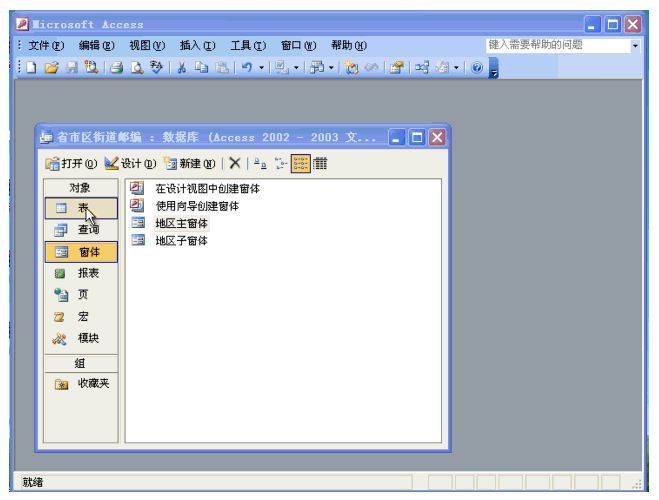
Task: Click the File Search toolbar icon
Action: (x=91, y=68)
